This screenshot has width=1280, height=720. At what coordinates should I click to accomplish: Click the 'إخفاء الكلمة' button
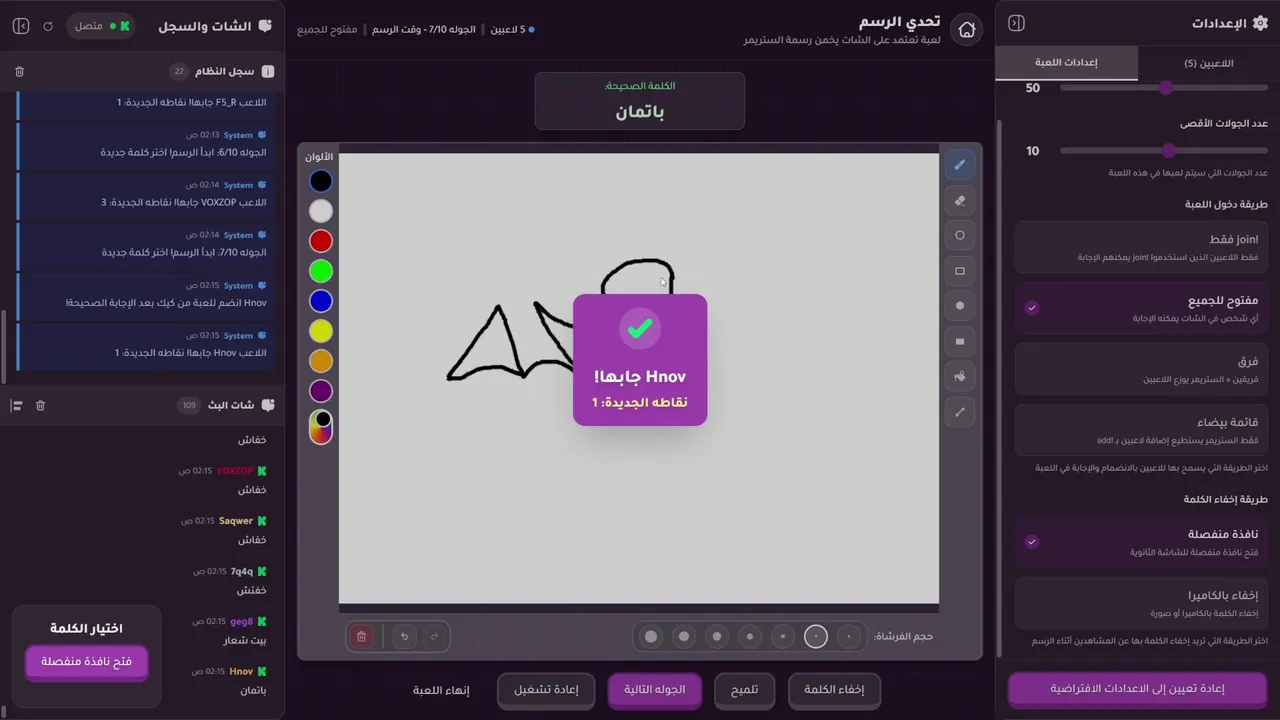click(x=834, y=690)
